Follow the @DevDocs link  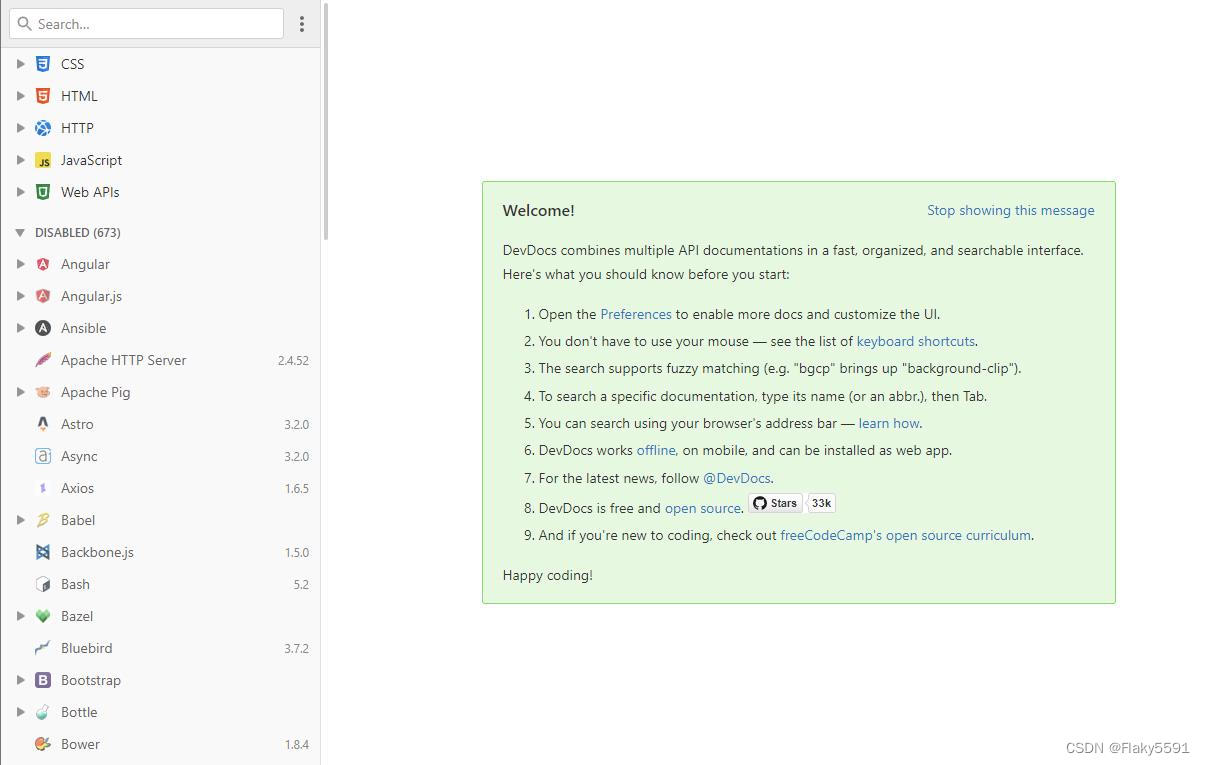[x=737, y=478]
